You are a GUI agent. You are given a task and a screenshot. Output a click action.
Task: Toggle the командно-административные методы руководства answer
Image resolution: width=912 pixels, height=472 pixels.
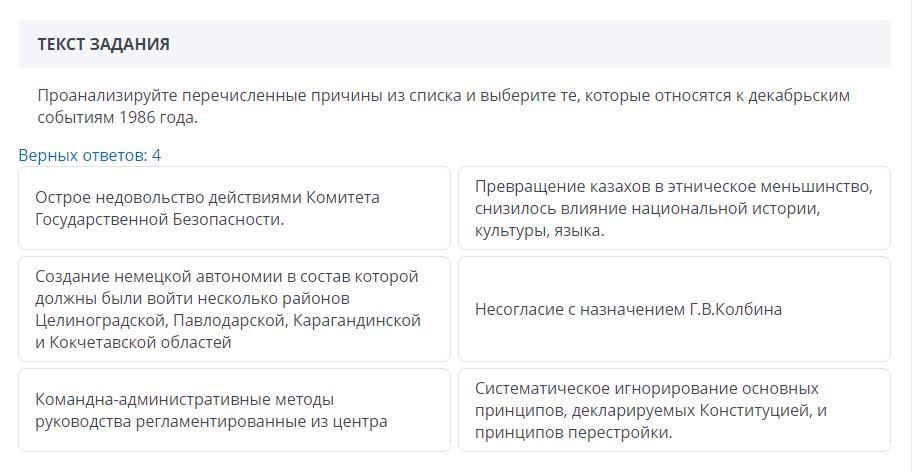[234, 410]
